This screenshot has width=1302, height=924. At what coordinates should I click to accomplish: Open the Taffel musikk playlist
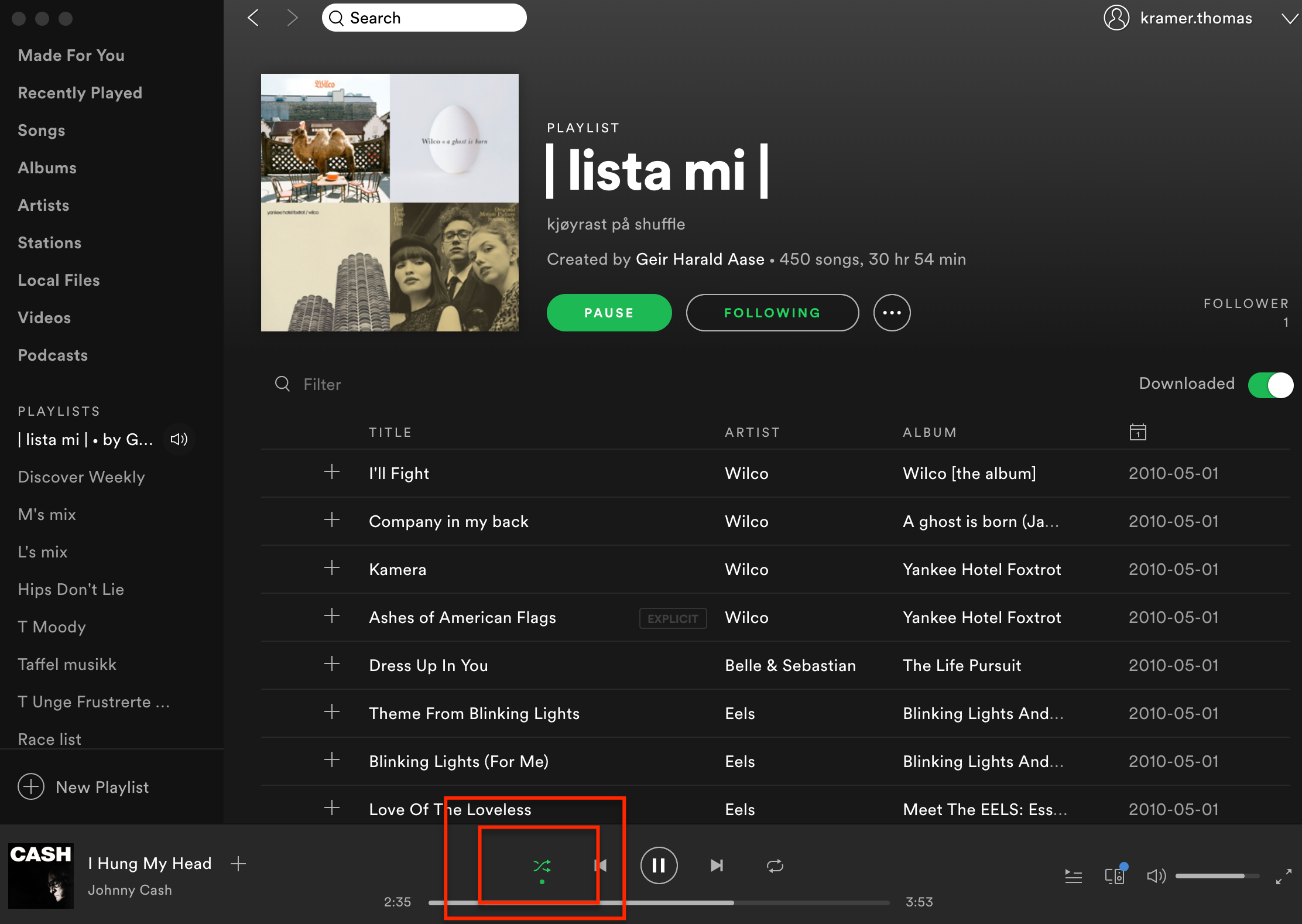(67, 665)
